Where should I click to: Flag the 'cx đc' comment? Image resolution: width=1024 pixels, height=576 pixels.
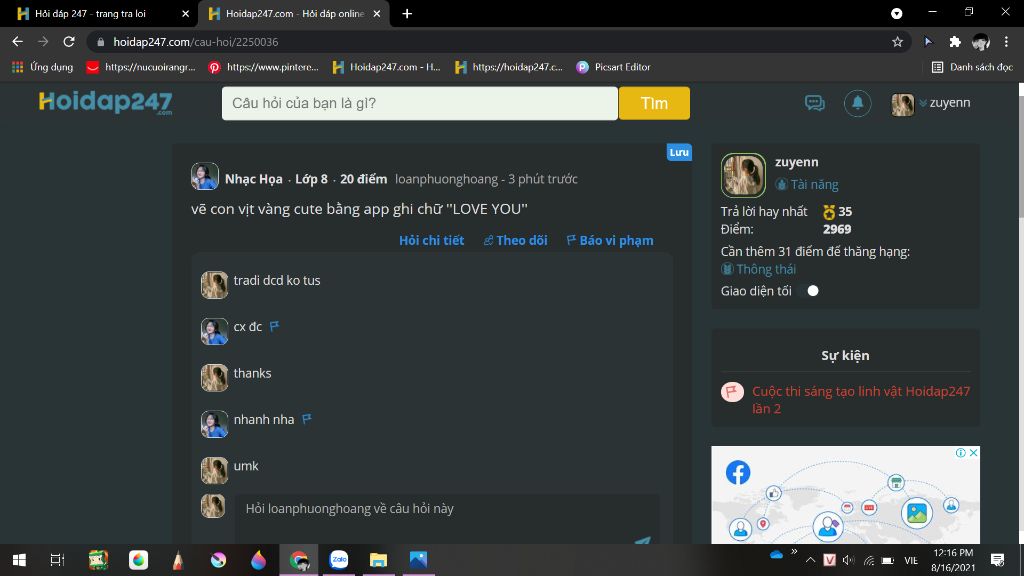pyautogui.click(x=274, y=326)
